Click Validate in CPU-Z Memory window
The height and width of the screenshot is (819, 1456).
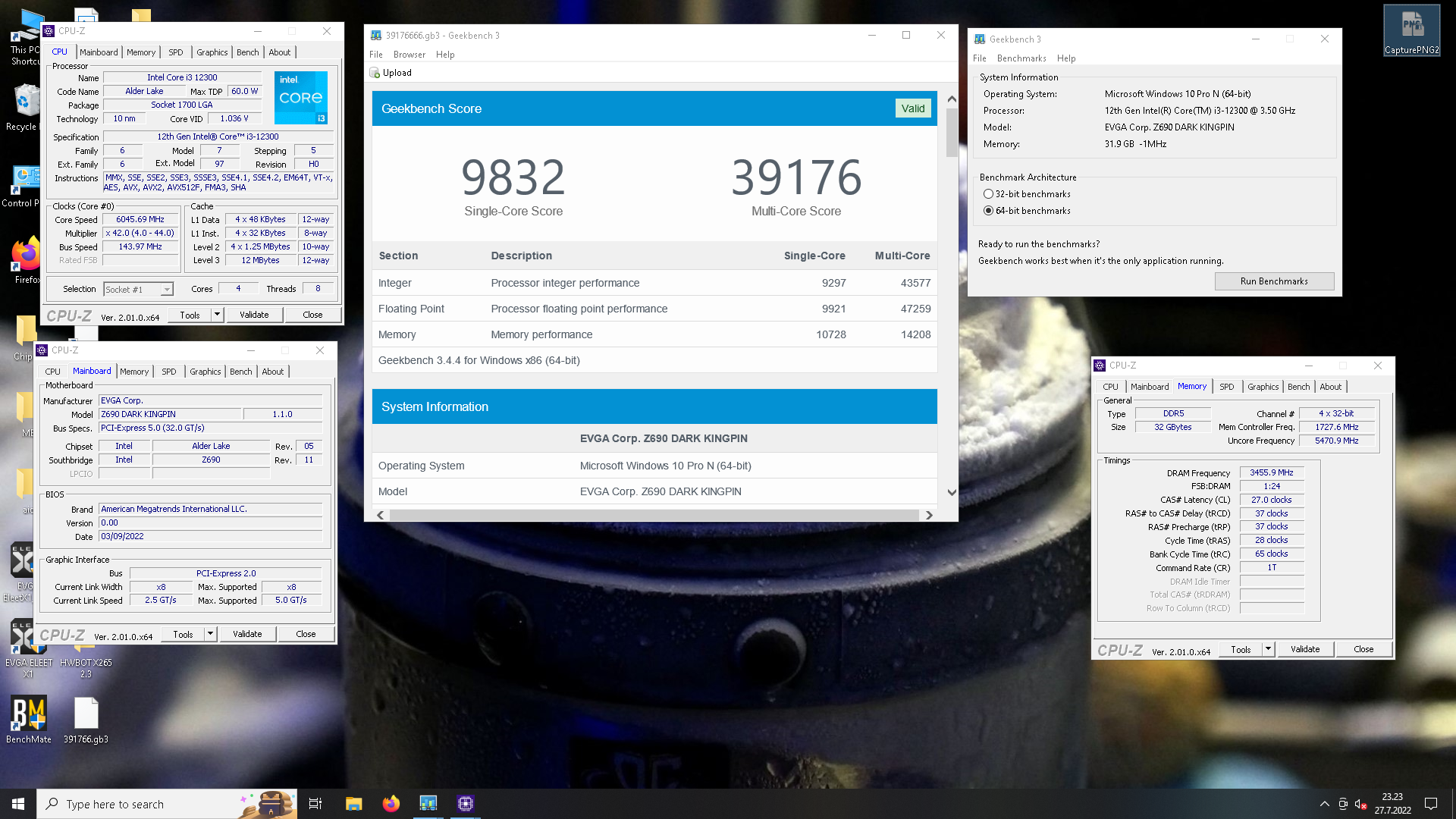coord(1305,649)
